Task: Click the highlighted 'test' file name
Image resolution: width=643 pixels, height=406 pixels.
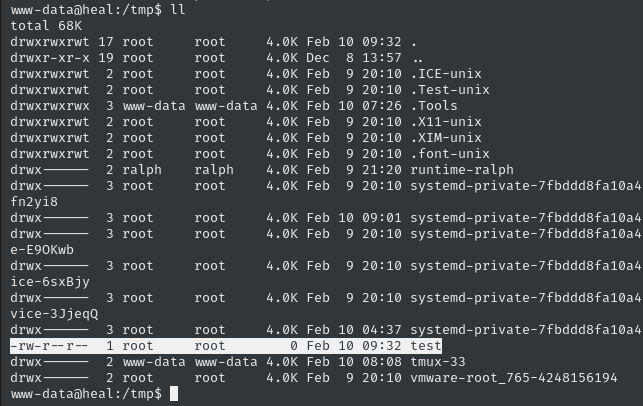Action: tap(426, 346)
